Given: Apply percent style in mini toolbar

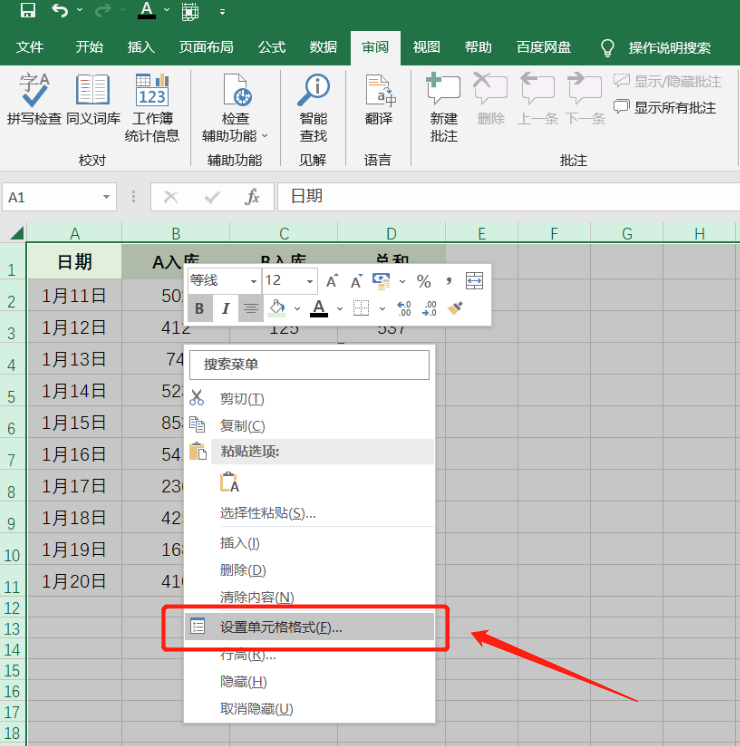Looking at the screenshot, I should tap(424, 281).
